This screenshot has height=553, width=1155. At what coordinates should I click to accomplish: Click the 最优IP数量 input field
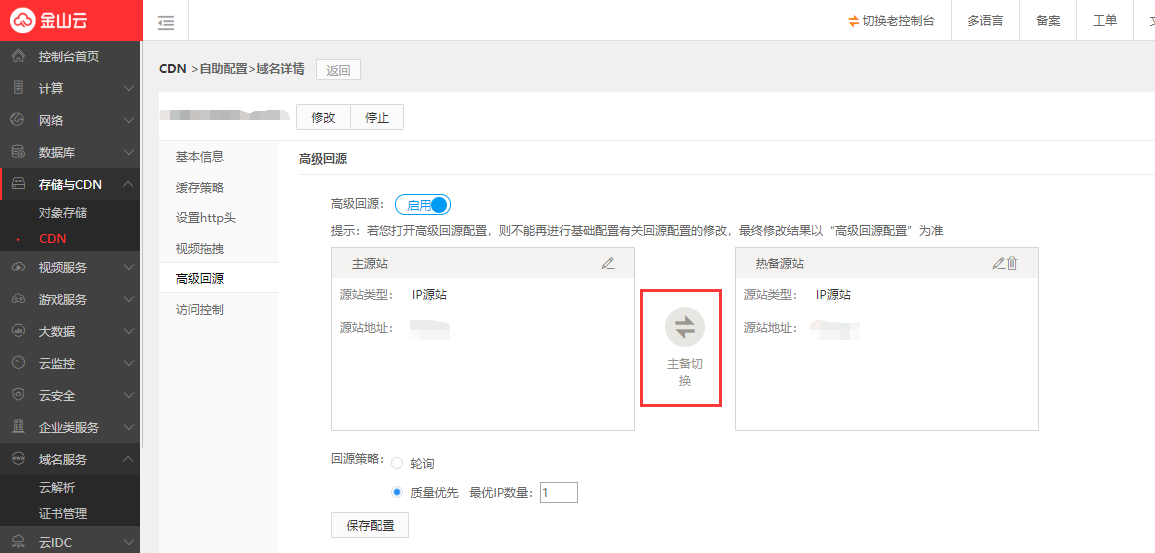coord(559,493)
